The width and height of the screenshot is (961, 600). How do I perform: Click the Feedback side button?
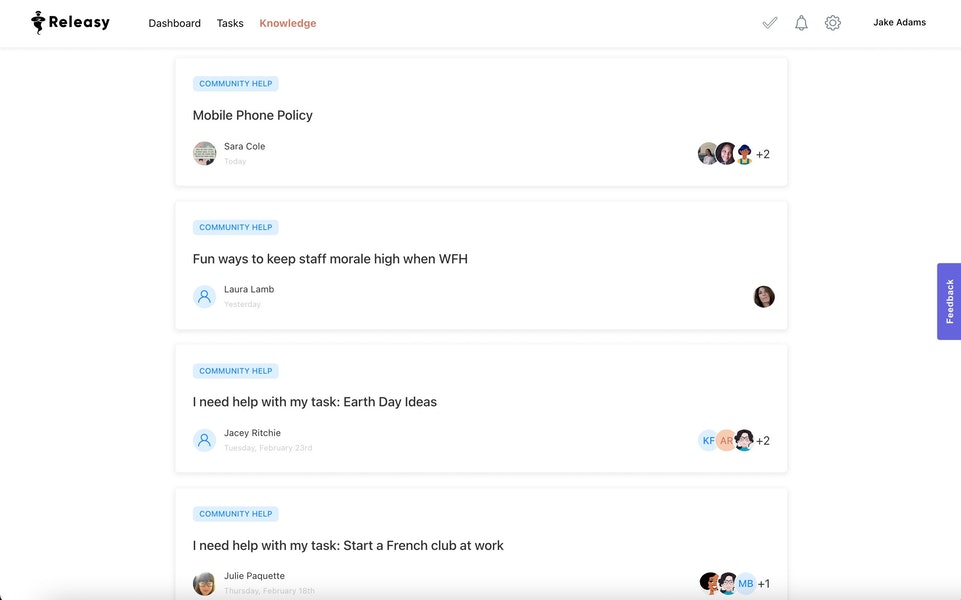(x=947, y=301)
